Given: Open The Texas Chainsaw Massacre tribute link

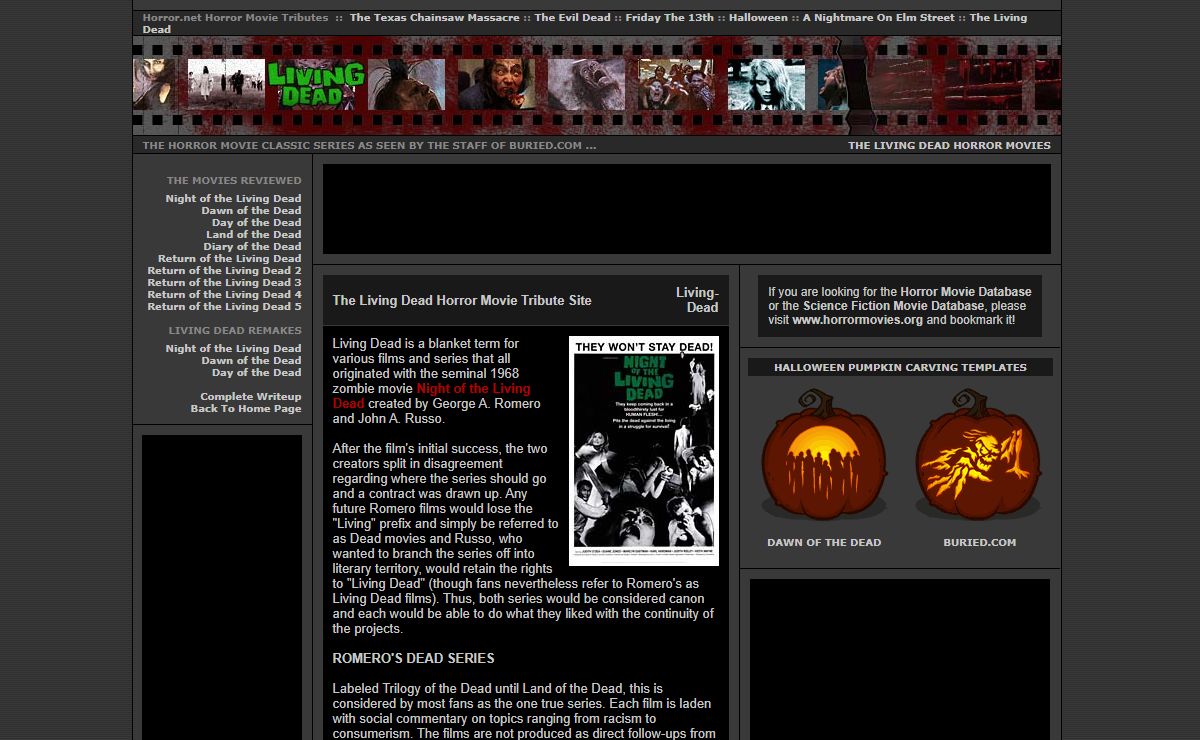Looking at the screenshot, I should pyautogui.click(x=434, y=18).
